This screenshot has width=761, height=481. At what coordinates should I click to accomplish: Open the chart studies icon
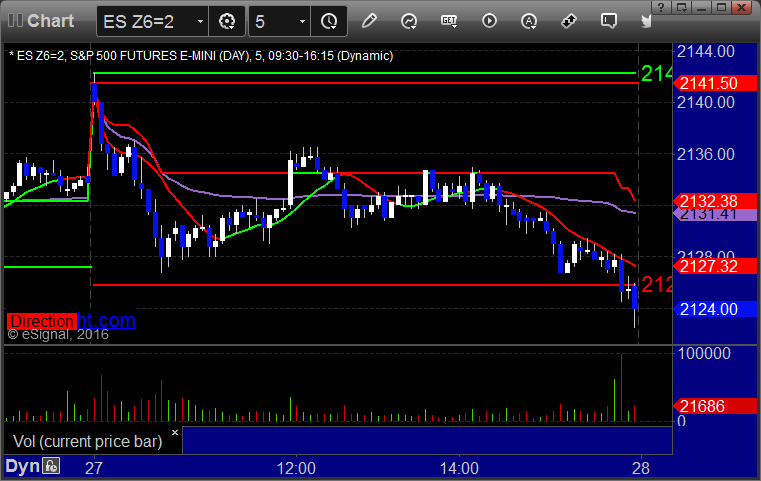point(409,21)
